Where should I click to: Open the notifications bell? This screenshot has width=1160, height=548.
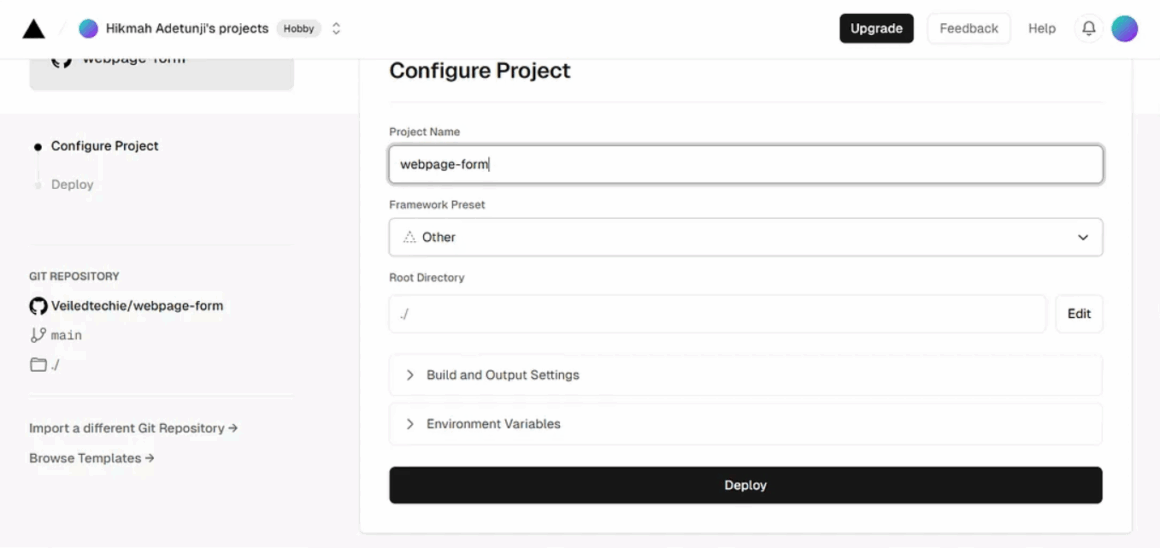[1088, 29]
